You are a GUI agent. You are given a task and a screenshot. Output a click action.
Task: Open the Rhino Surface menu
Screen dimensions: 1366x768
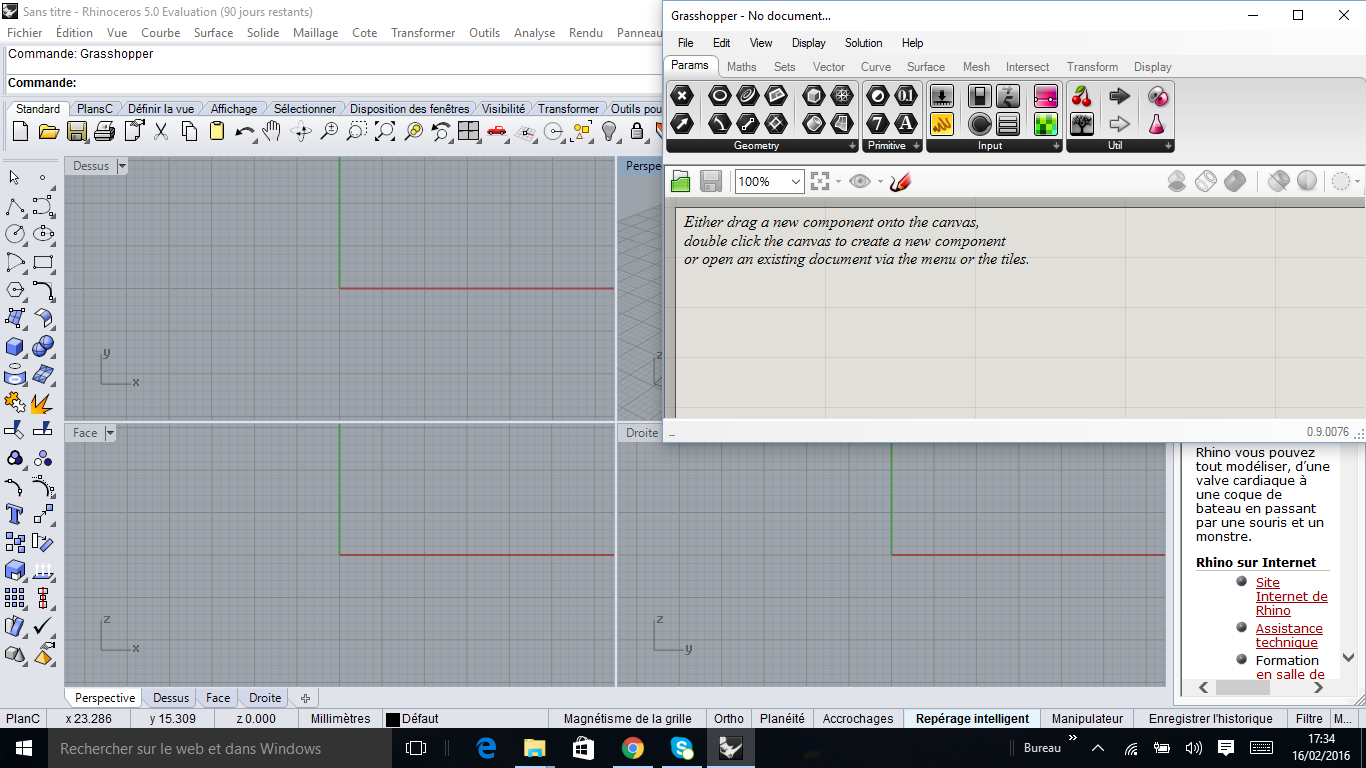coord(213,33)
